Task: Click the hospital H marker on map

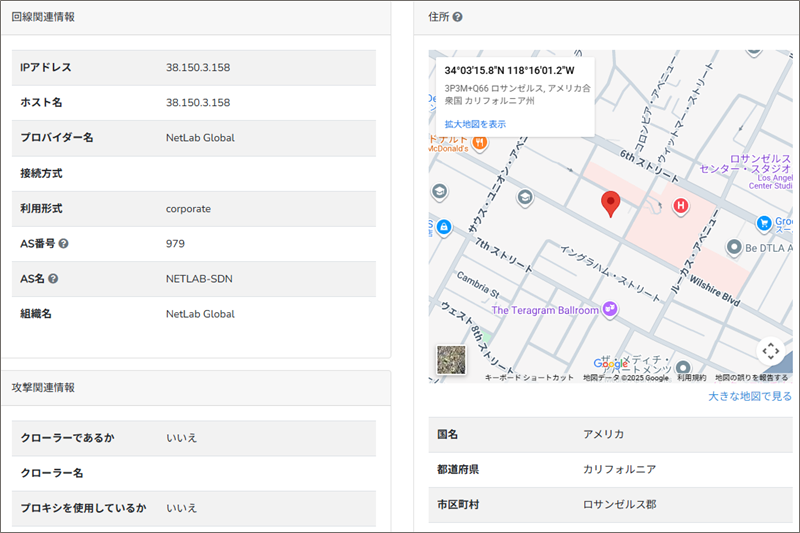Action: point(681,207)
